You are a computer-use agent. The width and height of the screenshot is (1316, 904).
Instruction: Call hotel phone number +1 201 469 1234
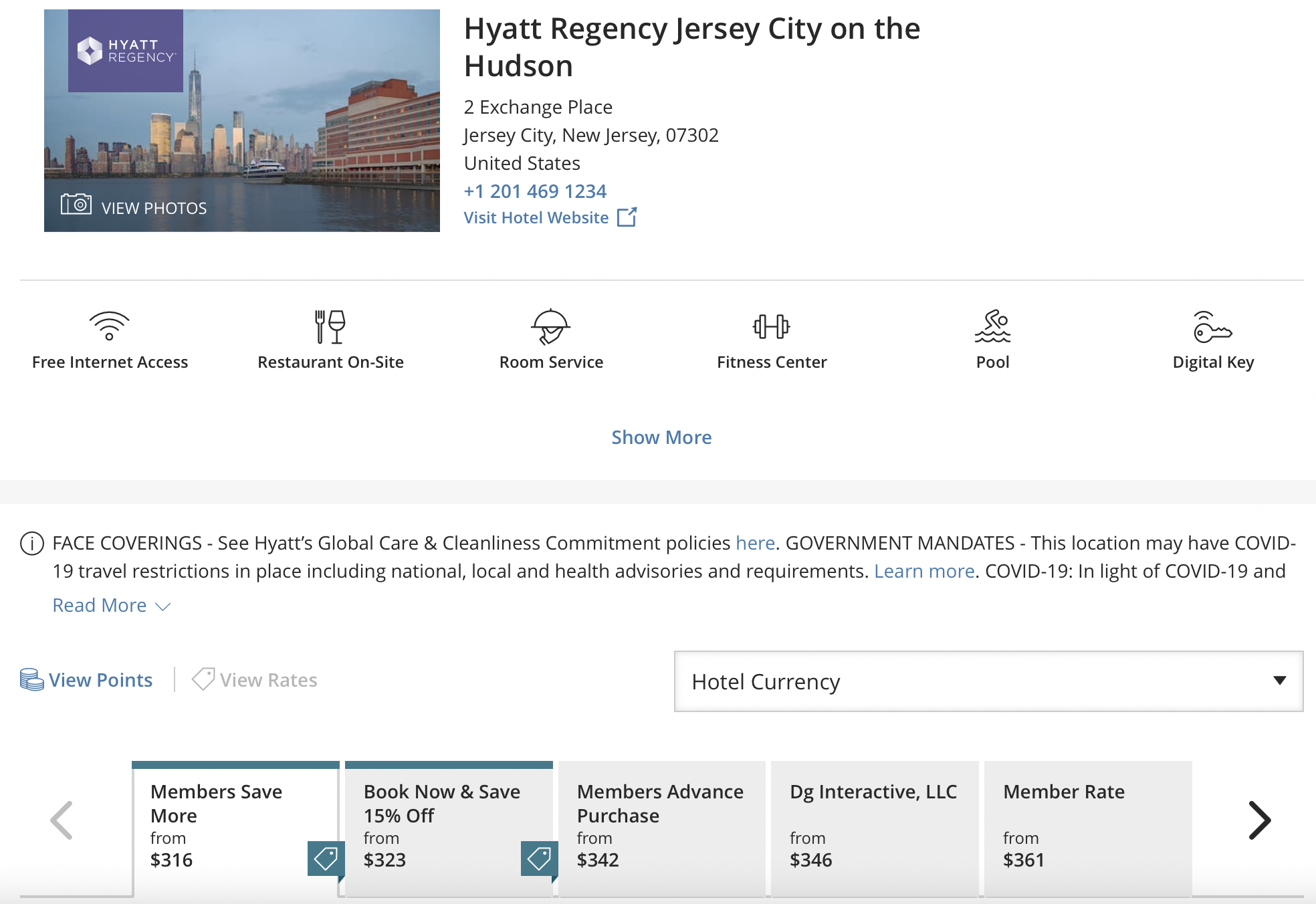click(535, 191)
